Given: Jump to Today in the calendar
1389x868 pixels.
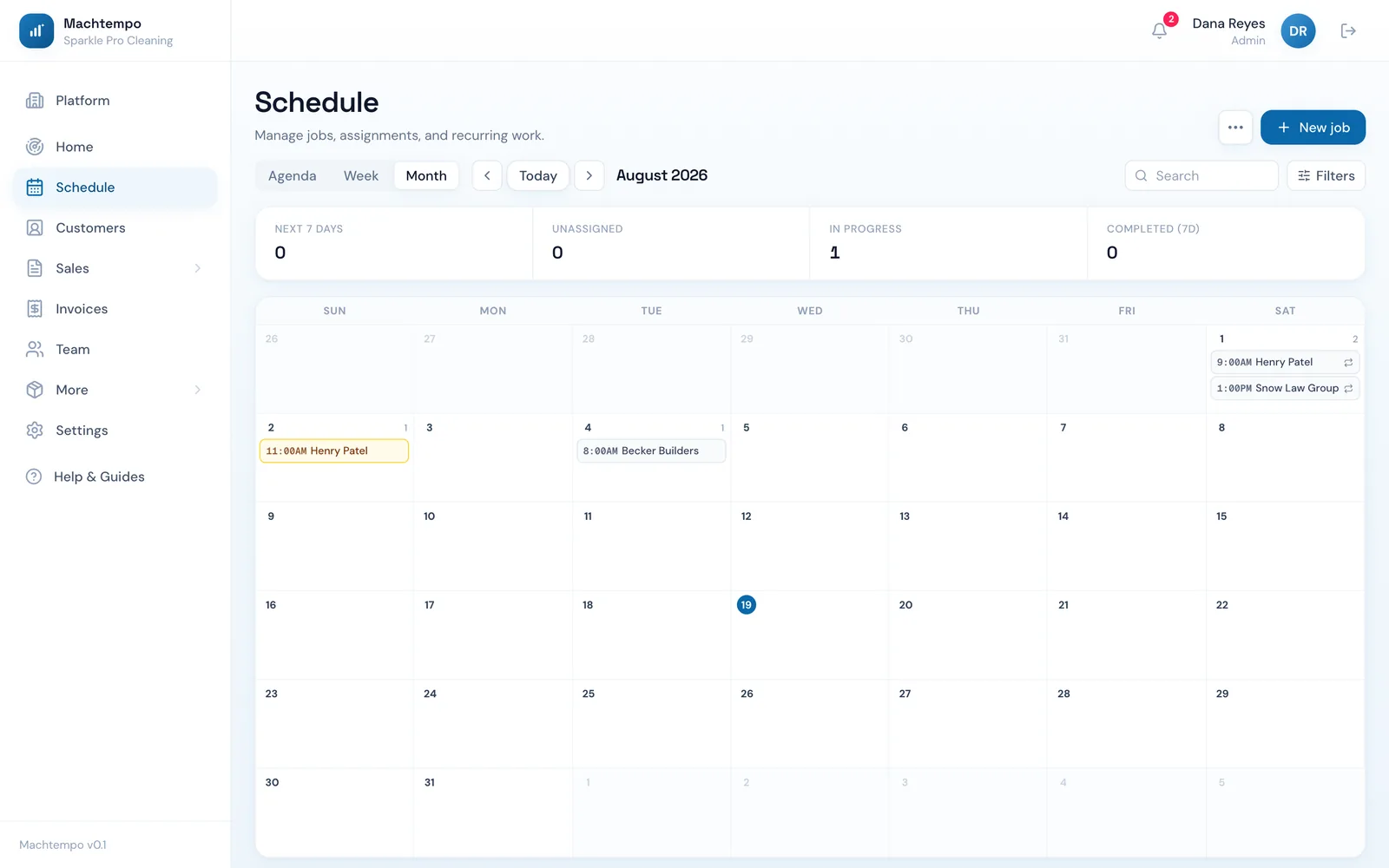Looking at the screenshot, I should (538, 175).
